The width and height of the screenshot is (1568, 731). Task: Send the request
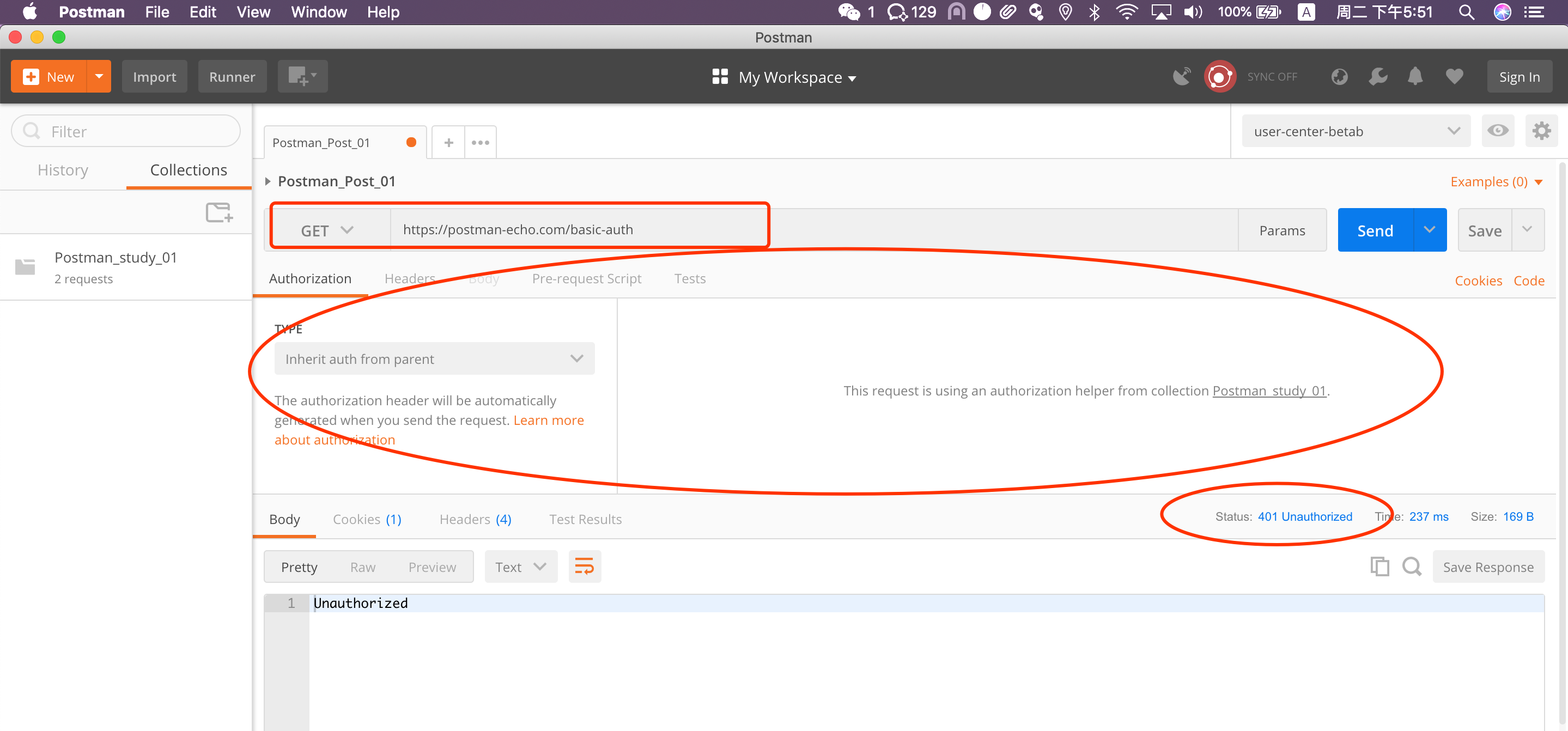pos(1375,230)
